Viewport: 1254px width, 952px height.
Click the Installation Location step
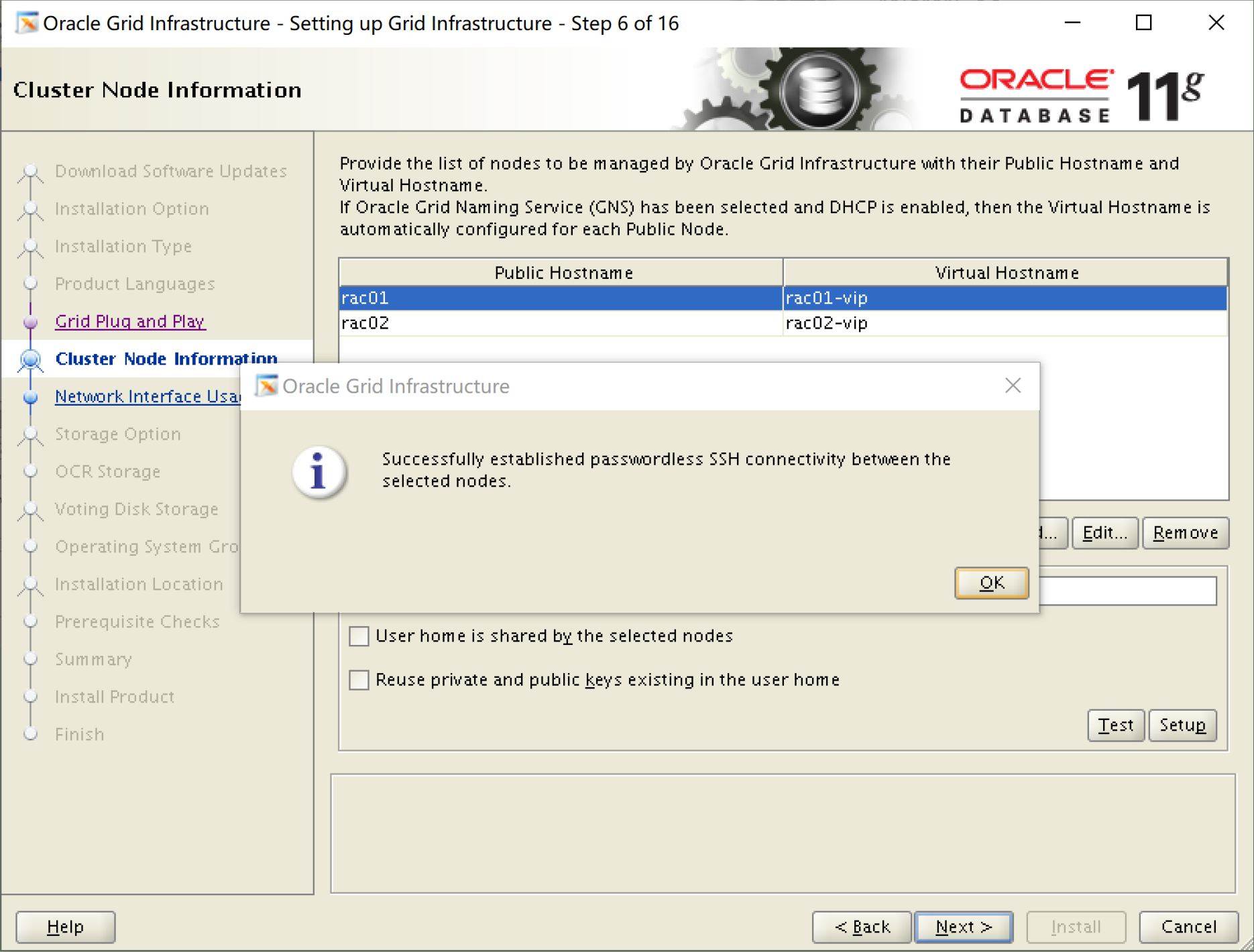(x=139, y=584)
